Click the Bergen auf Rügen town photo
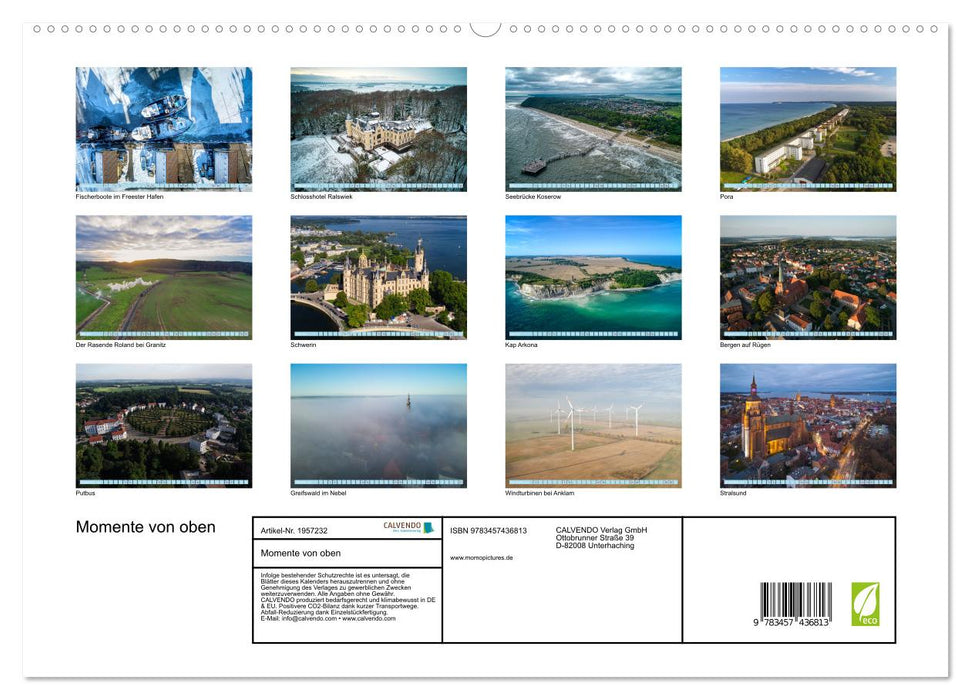Image resolution: width=971 pixels, height=700 pixels. 806,278
